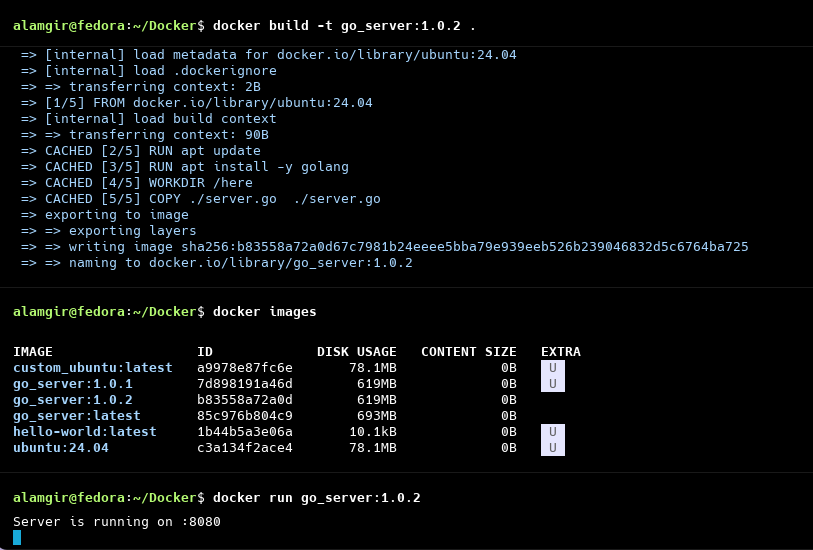
Task: Click the 693MB disk usage value
Action: (376, 416)
